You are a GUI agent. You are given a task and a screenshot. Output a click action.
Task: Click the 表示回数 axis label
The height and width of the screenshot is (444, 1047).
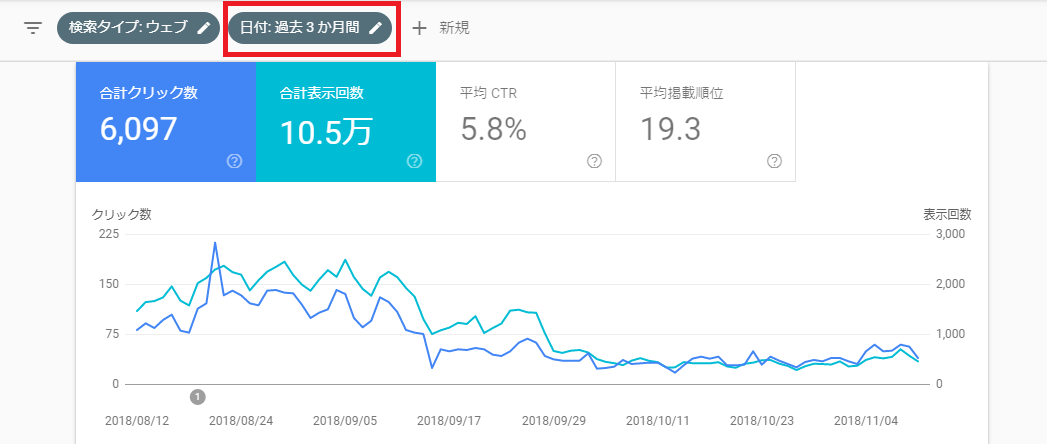(x=948, y=214)
